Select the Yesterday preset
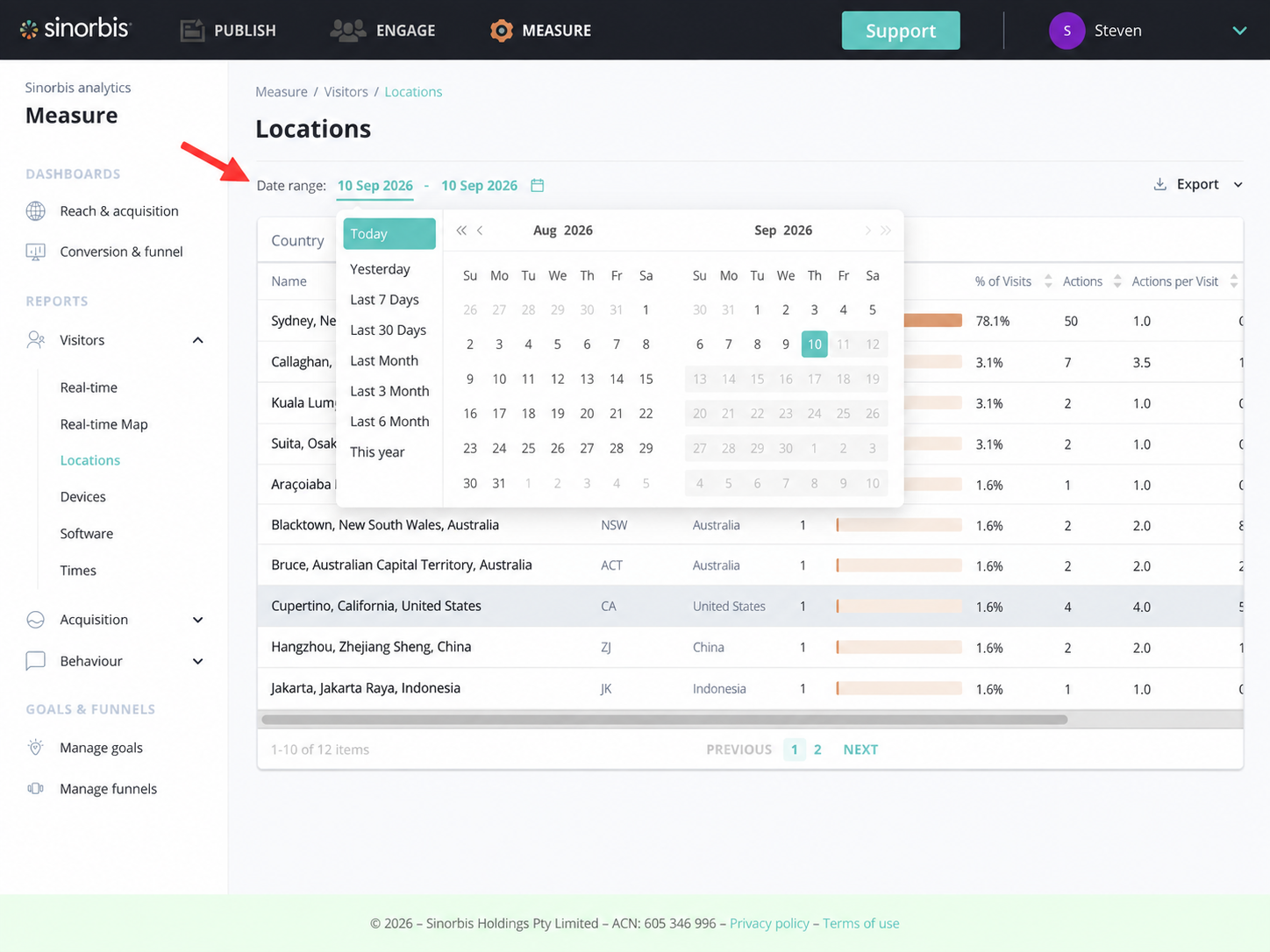 coord(380,269)
